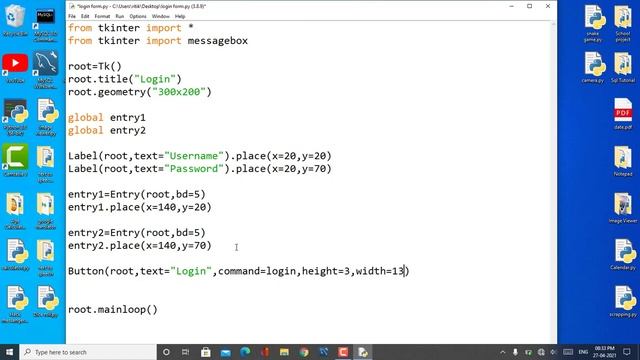Viewport: 640px width, 360px height.
Task: Select the School project folder icon
Action: 623,24
